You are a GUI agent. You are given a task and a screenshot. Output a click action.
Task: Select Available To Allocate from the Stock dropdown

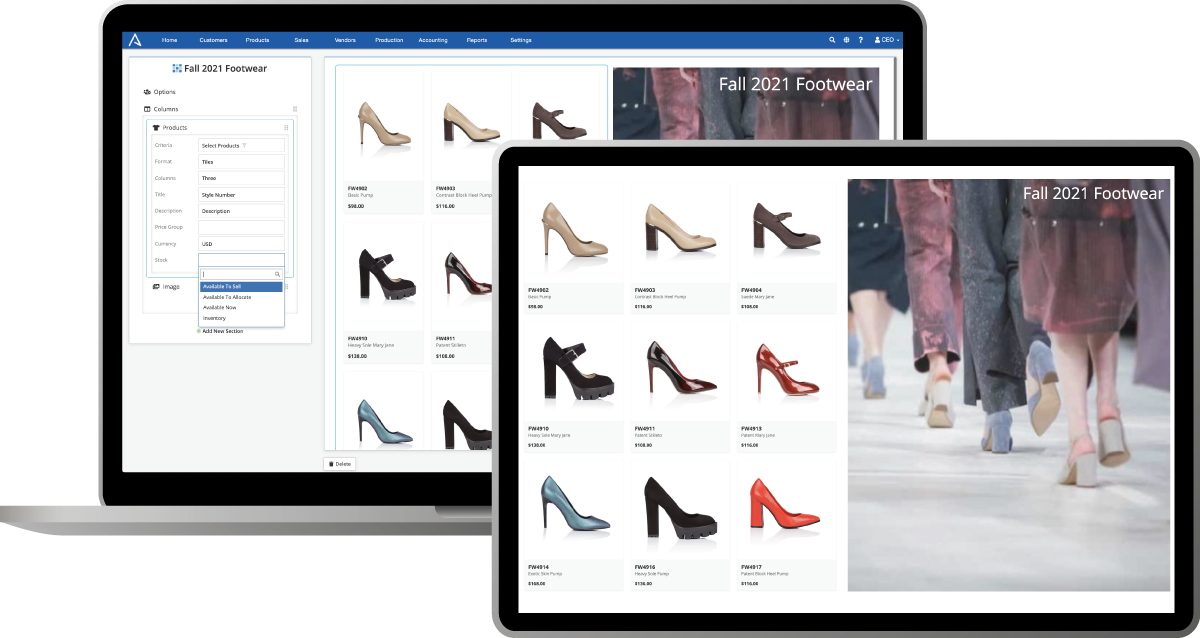(226, 296)
